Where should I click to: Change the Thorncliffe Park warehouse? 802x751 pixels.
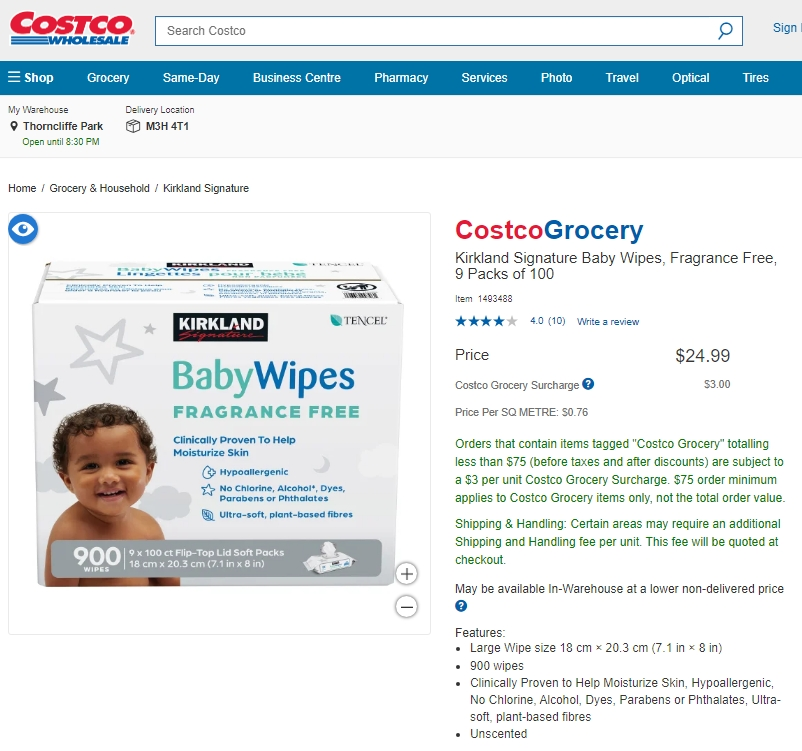[63, 126]
